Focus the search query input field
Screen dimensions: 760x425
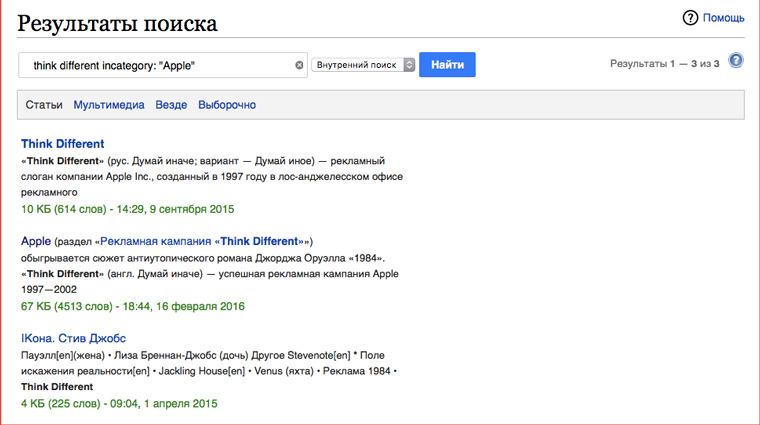pyautogui.click(x=160, y=65)
